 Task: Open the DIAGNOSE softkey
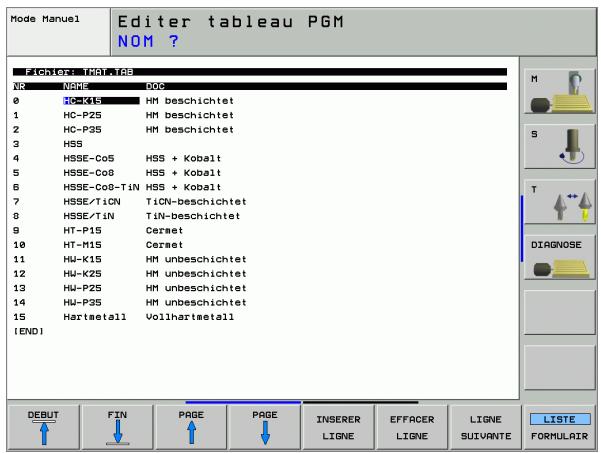[559, 257]
